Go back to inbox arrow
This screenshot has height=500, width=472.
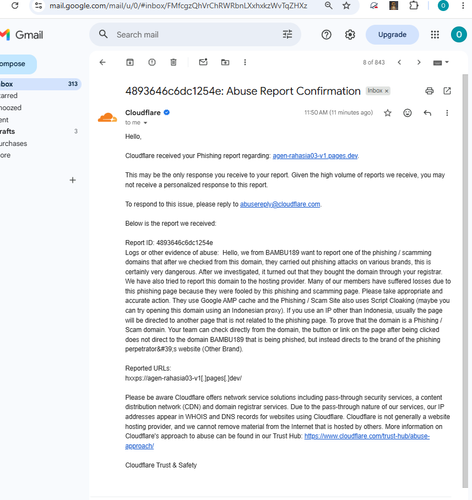click(103, 62)
